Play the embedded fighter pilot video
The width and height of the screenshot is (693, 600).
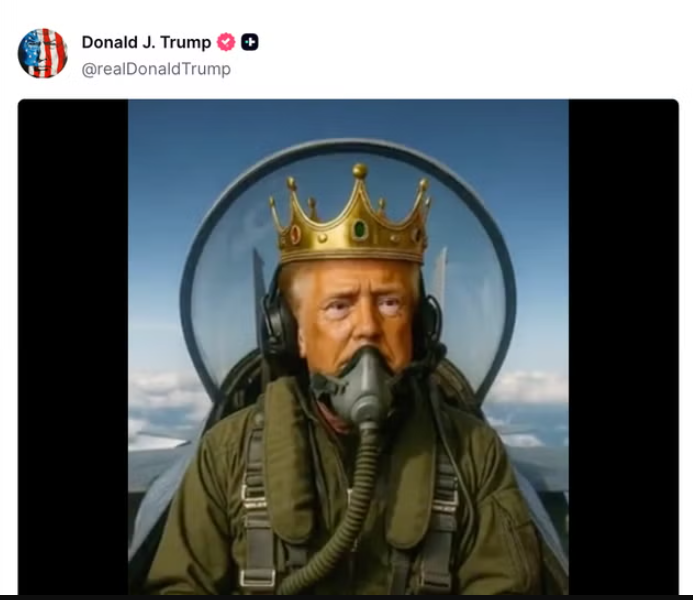[348, 347]
